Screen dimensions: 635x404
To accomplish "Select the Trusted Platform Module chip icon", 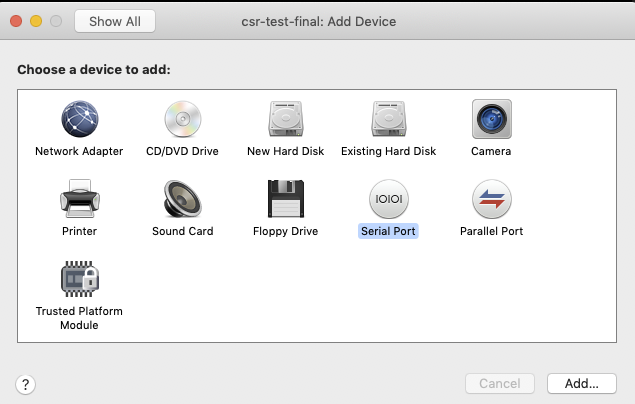I will click(x=80, y=279).
